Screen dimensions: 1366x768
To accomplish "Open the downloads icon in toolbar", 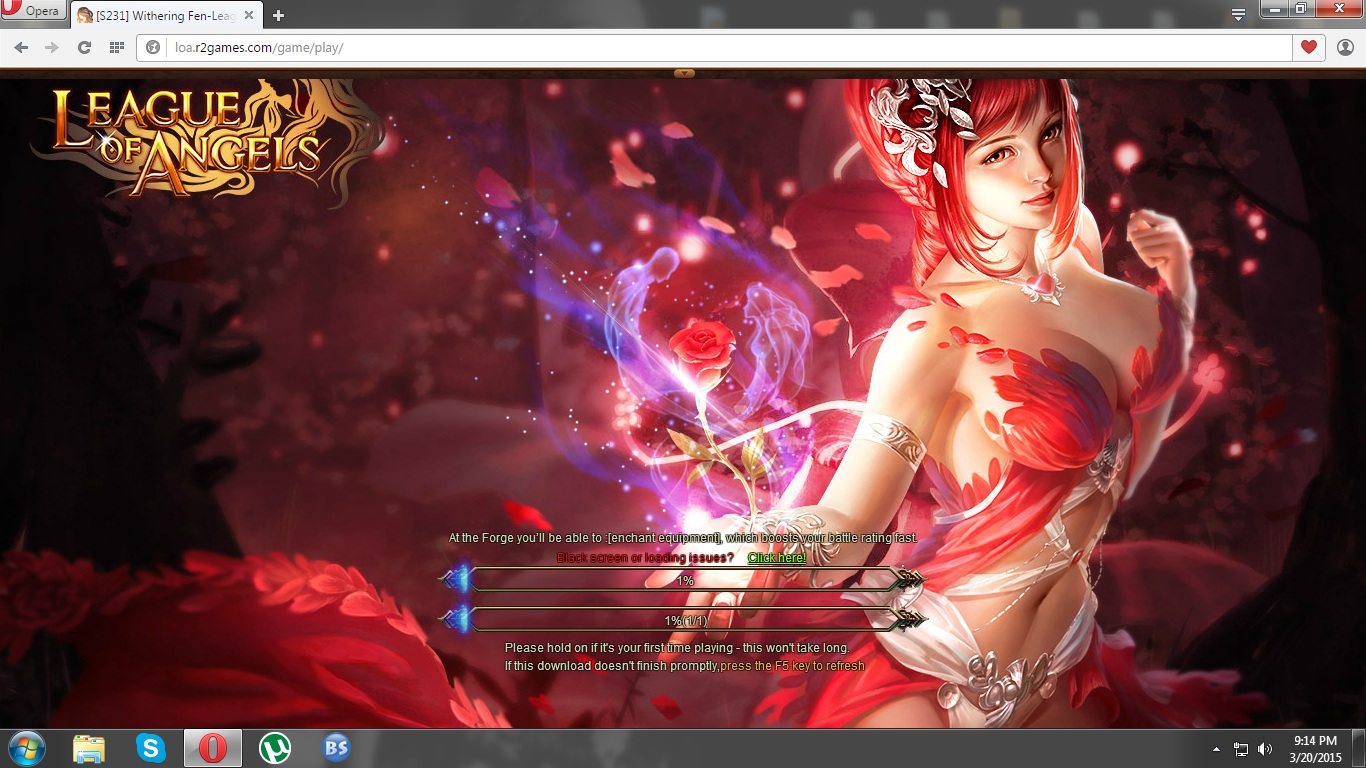I will pos(1345,47).
